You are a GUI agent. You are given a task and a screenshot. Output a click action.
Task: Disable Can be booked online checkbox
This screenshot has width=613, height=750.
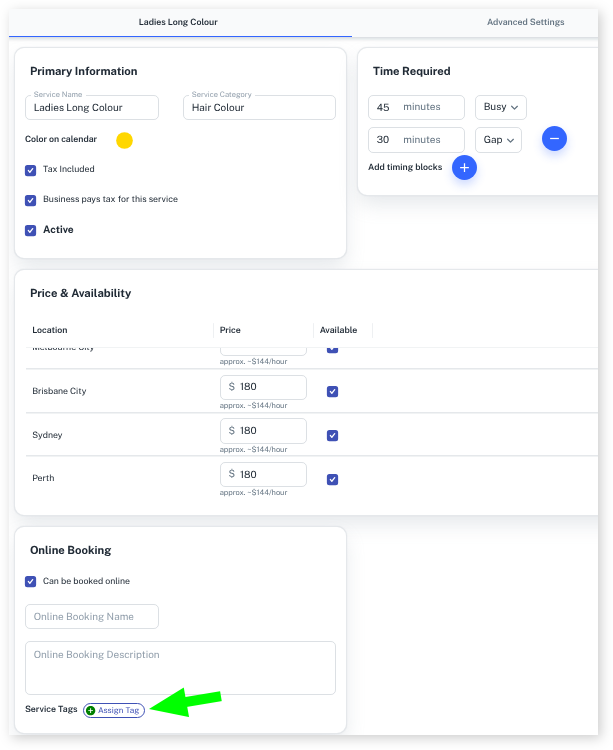(31, 581)
